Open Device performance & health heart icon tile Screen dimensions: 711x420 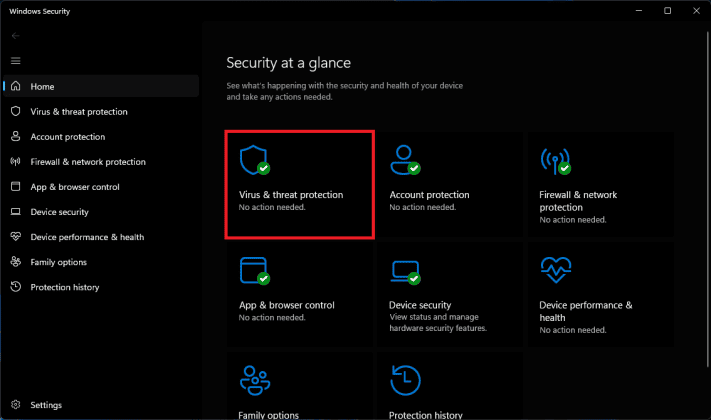[x=553, y=271]
